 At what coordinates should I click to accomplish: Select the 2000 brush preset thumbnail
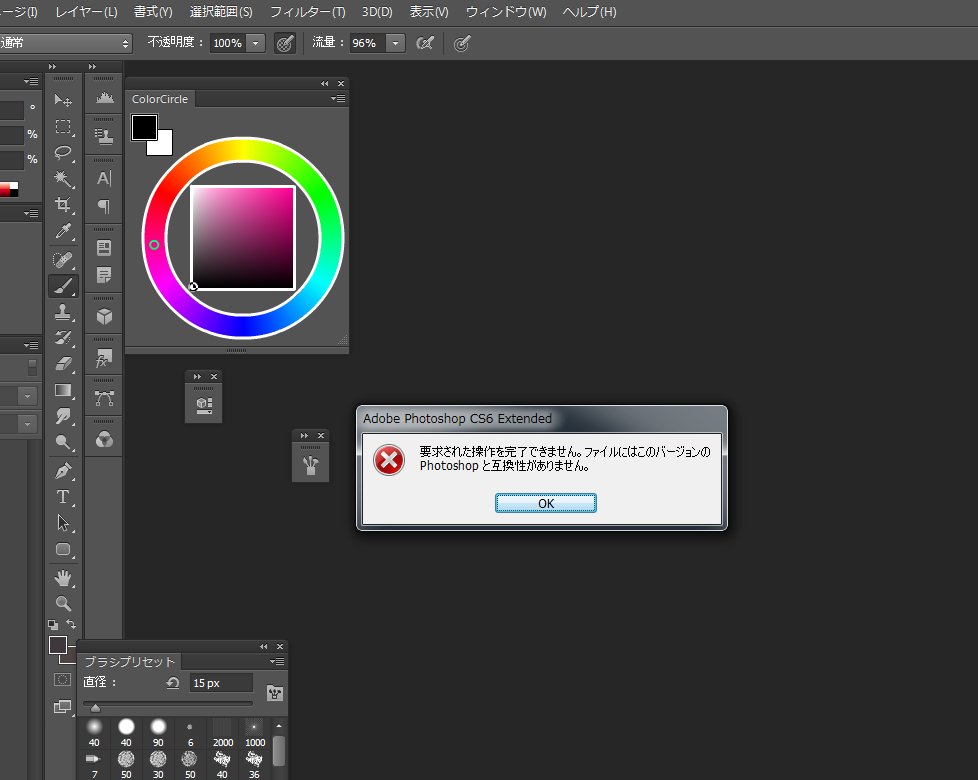pyautogui.click(x=222, y=726)
